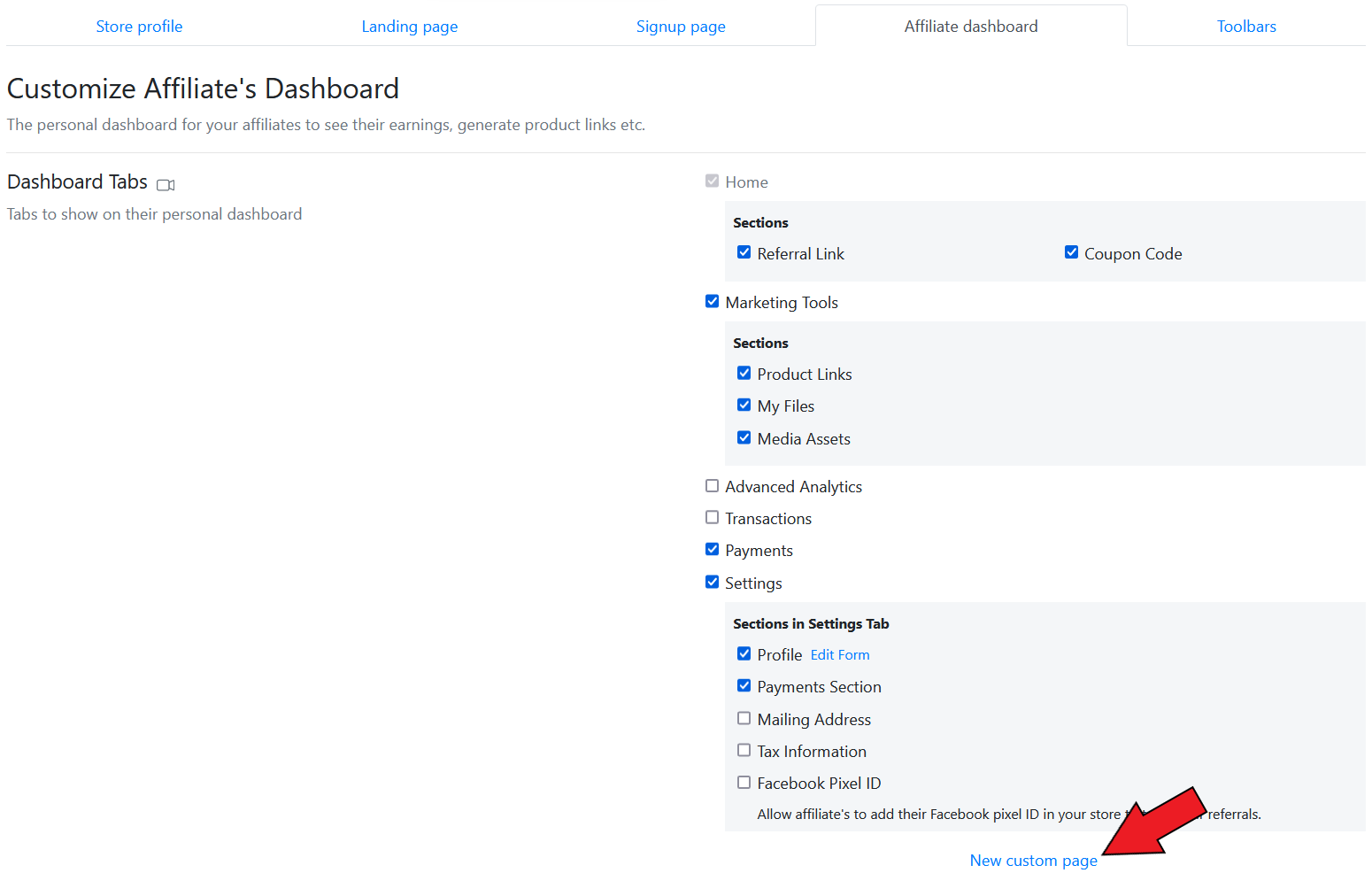Open the Store profile tab
1372x873 pixels.
click(139, 27)
